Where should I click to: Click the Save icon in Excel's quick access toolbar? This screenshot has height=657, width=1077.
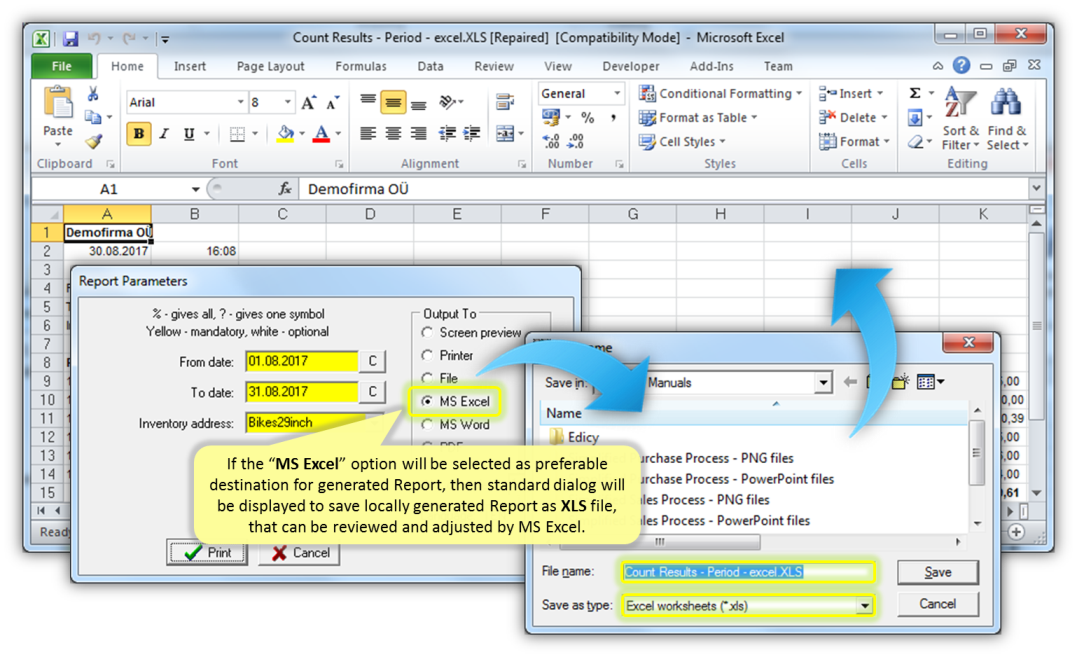click(x=70, y=38)
